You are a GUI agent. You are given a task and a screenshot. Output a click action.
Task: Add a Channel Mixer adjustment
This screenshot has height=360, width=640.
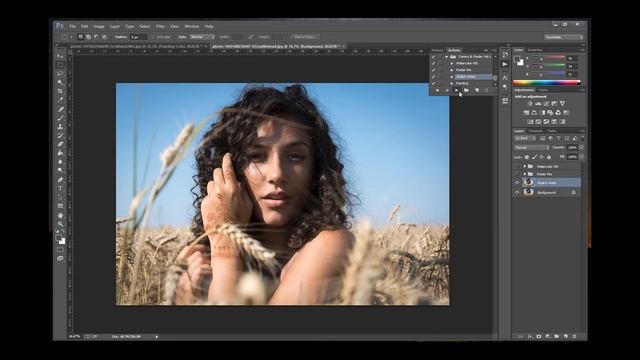(558, 113)
